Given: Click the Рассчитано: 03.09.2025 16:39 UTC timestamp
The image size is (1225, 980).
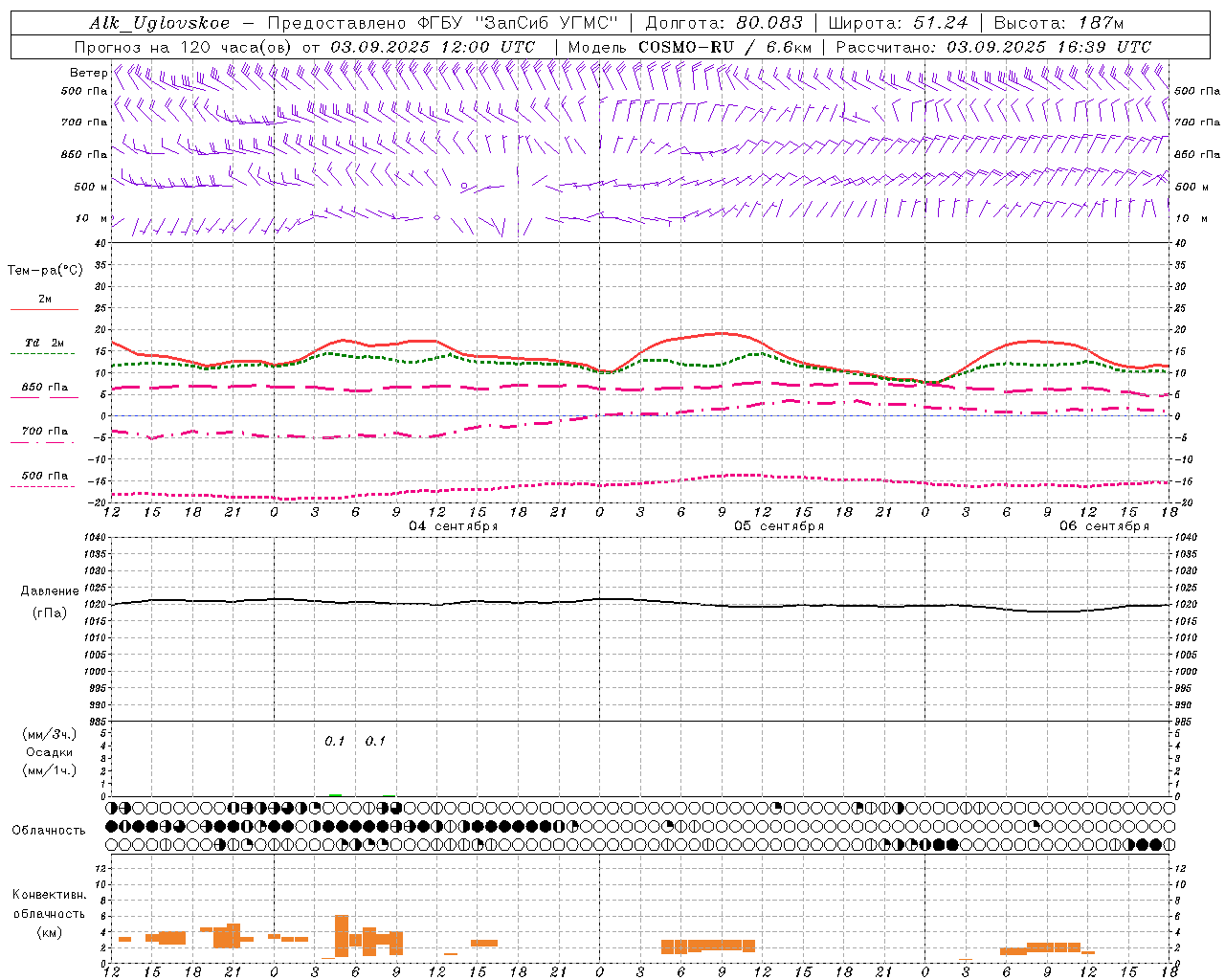Looking at the screenshot, I should click(993, 47).
